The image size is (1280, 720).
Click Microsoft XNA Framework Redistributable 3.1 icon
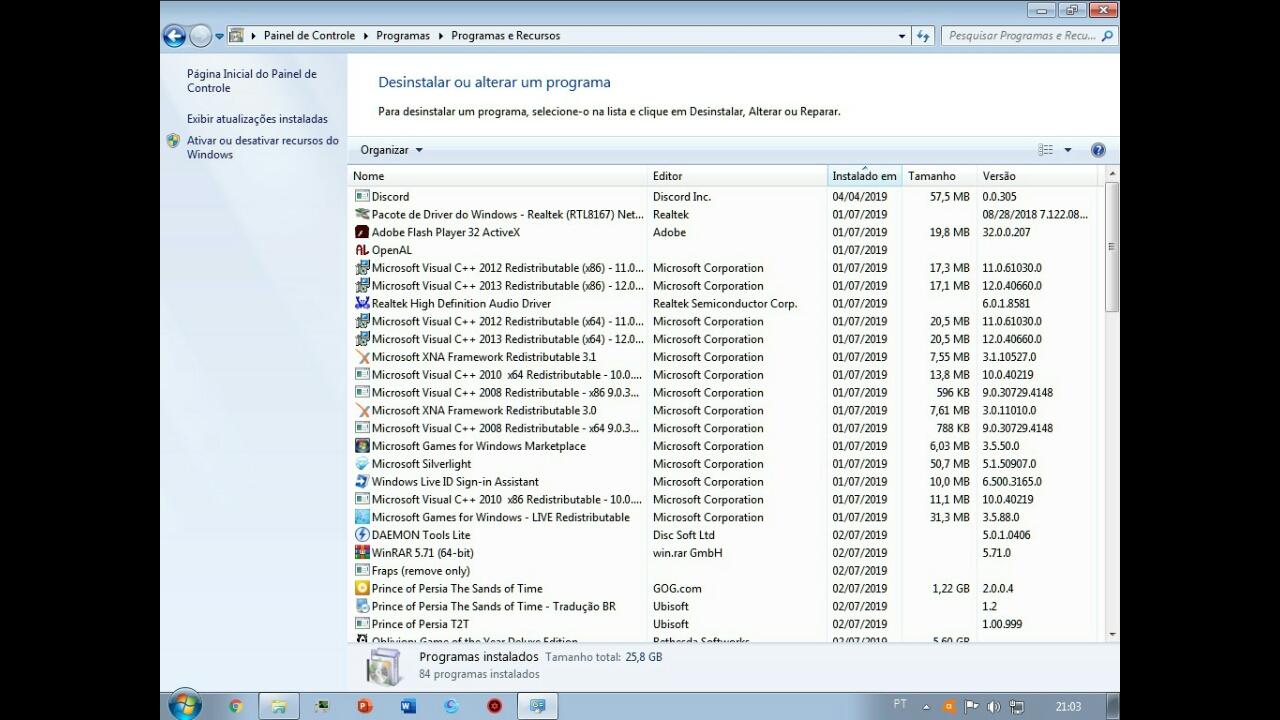pos(362,357)
